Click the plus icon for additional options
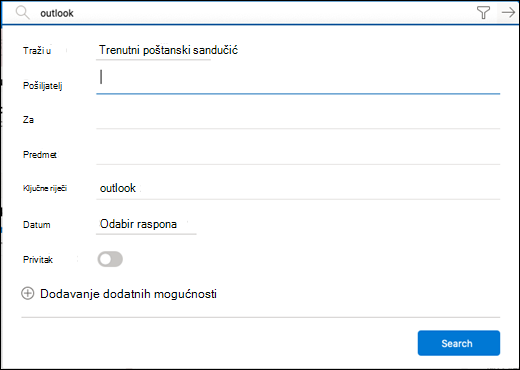The width and height of the screenshot is (520, 370). pyautogui.click(x=28, y=294)
